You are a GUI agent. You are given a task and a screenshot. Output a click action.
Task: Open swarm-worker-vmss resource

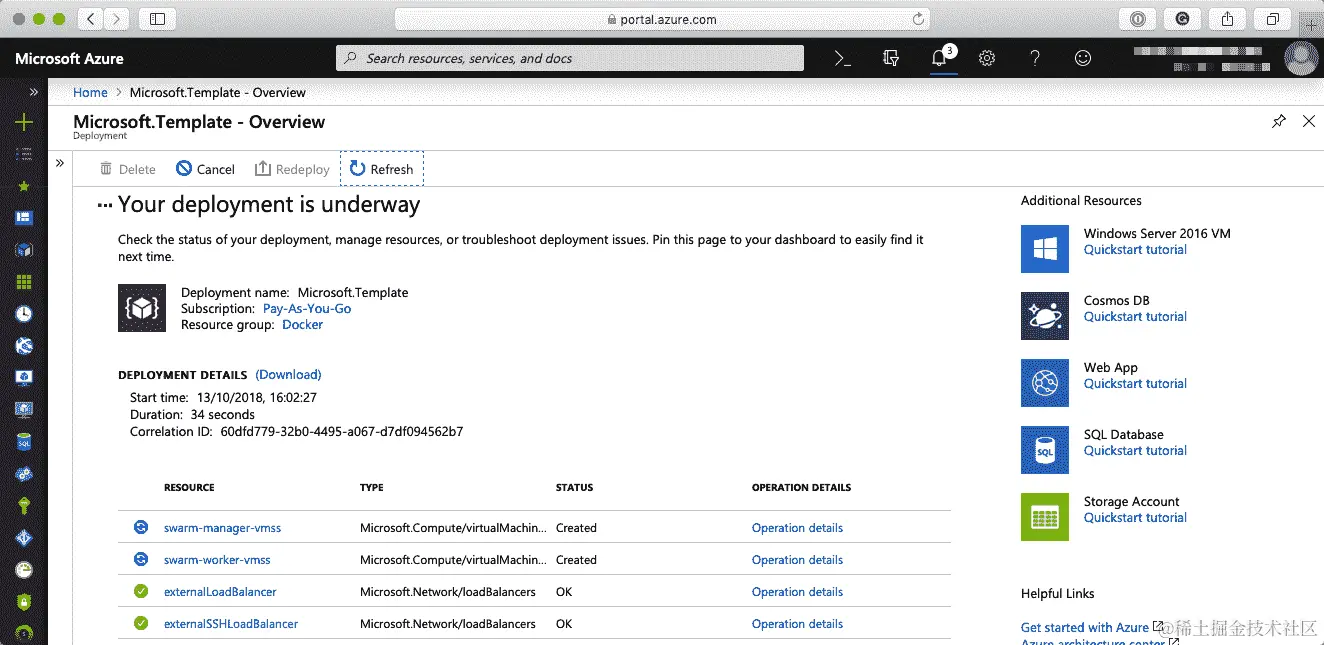[217, 560]
